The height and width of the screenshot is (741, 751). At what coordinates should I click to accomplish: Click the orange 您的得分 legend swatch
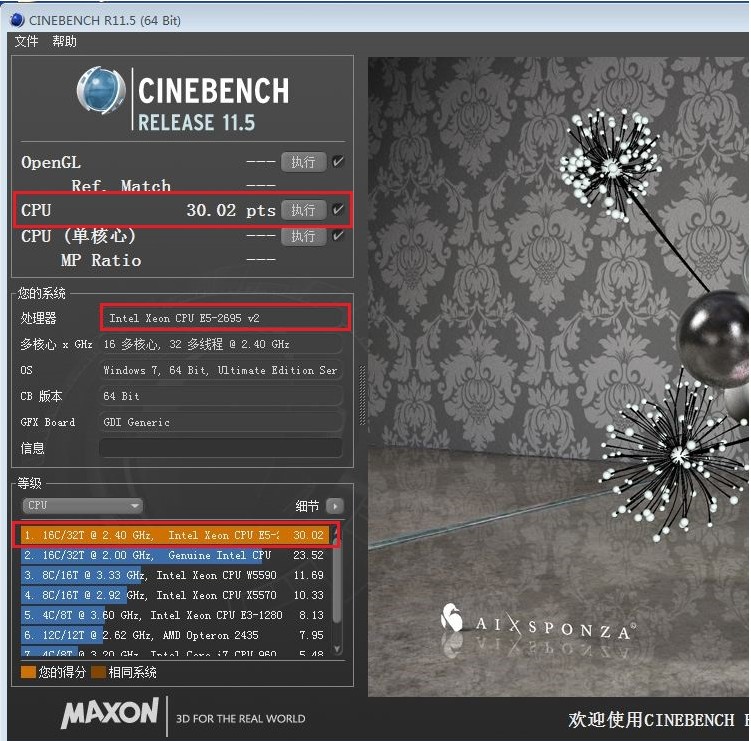(28, 672)
